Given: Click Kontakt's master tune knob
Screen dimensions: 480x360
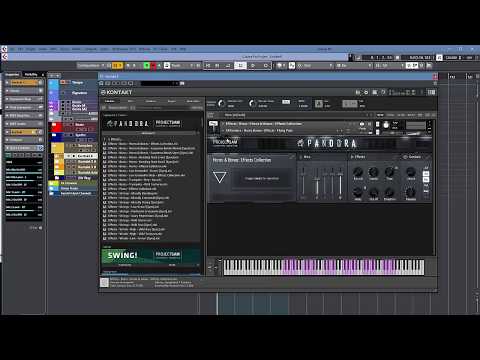Looking at the screenshot, I should tap(253, 103).
